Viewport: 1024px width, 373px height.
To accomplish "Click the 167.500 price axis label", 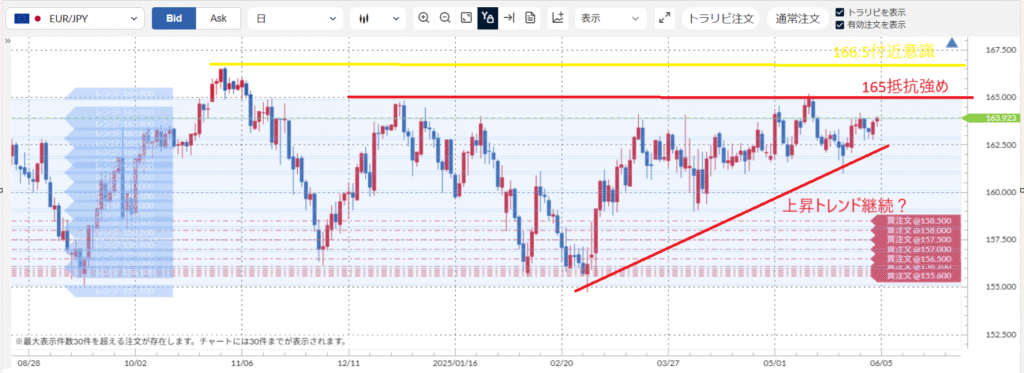I will [1002, 50].
